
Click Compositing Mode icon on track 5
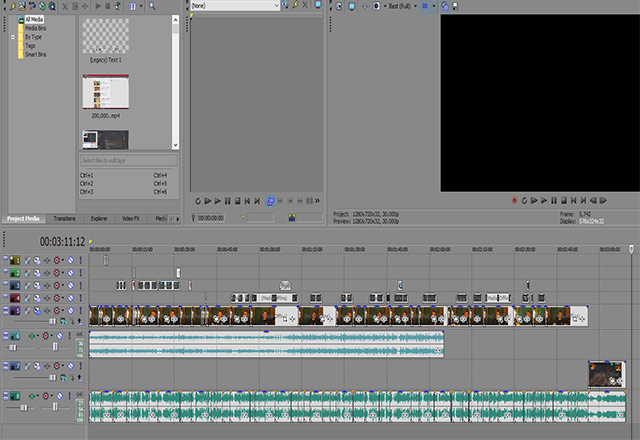(63, 322)
